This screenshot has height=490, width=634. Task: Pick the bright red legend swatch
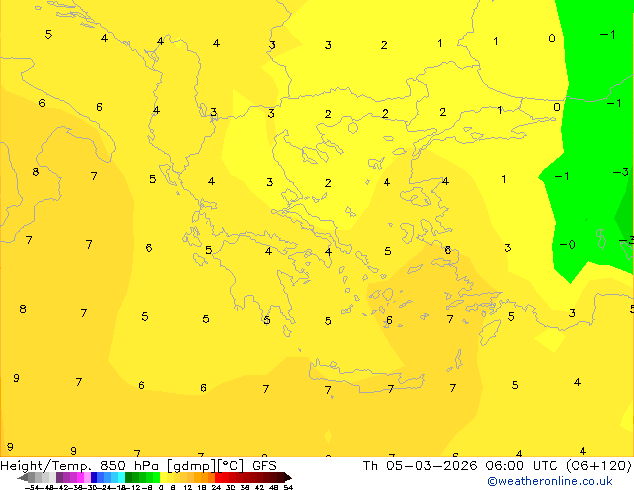pos(219,477)
